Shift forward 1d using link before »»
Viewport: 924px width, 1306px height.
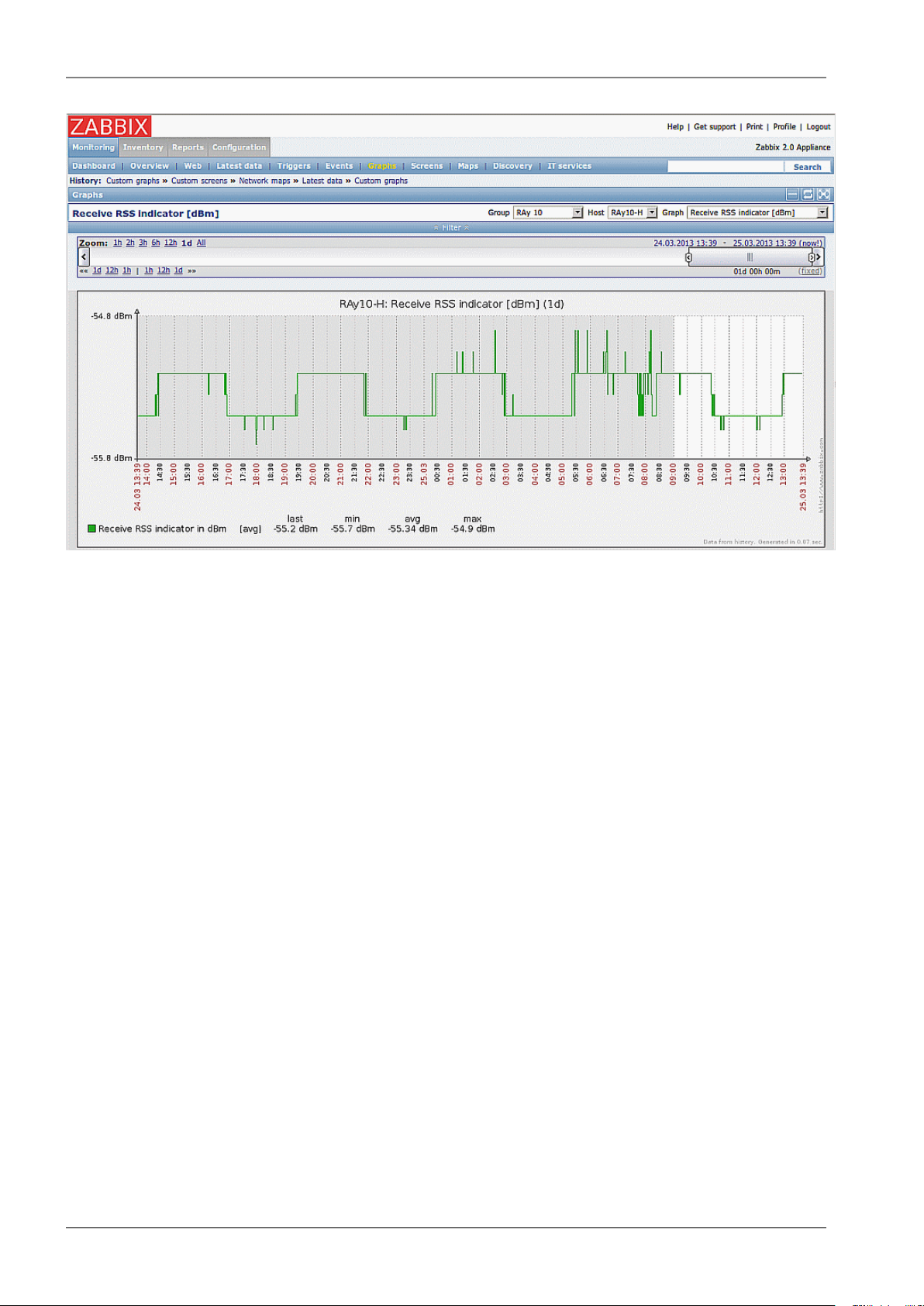click(178, 271)
